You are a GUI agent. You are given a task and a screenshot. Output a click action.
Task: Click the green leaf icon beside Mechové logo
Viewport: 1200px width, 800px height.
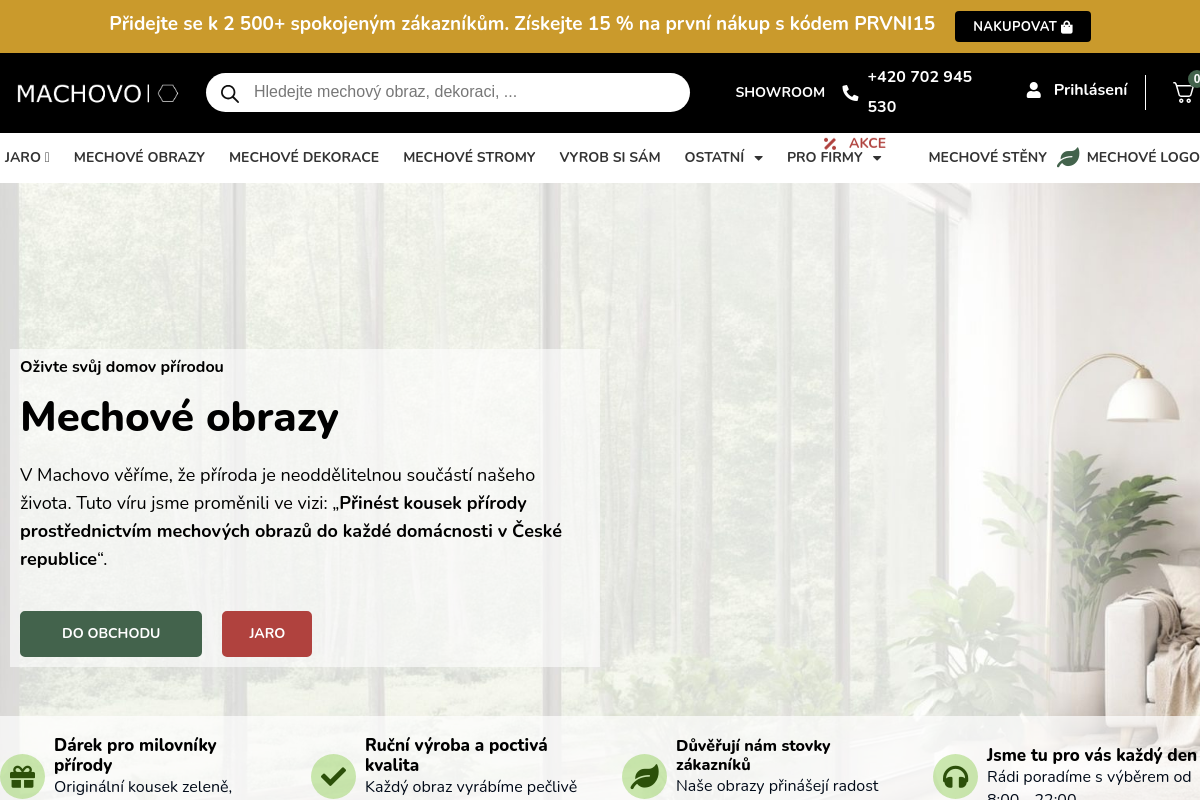point(1068,157)
